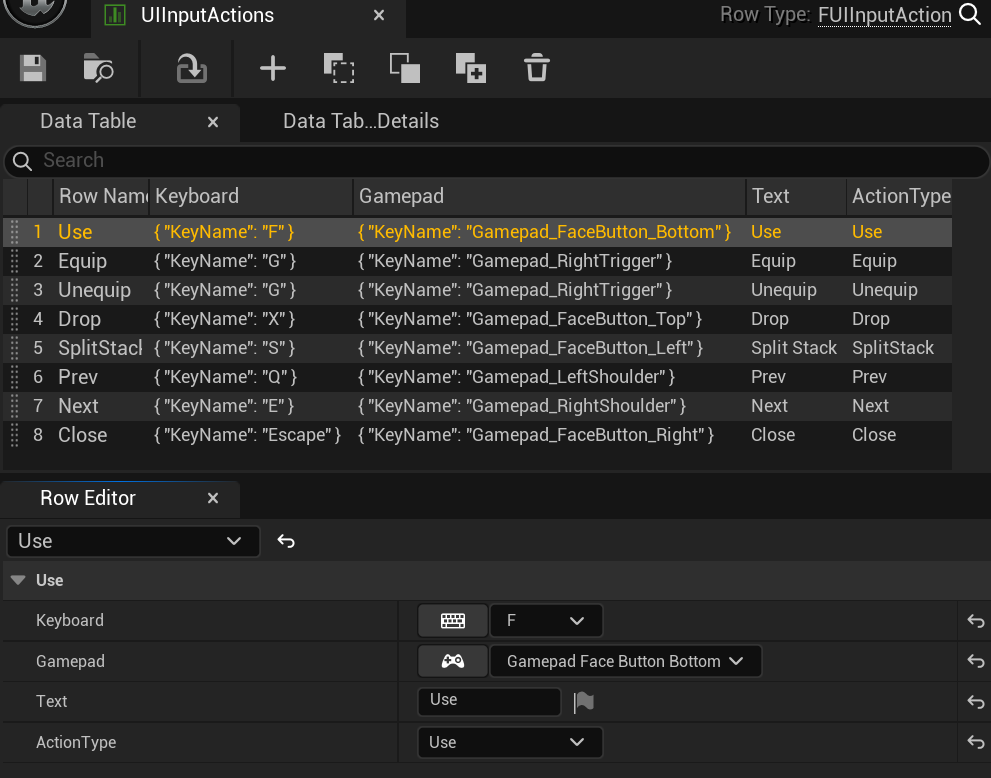Click the gamepad key selector icon
This screenshot has width=991, height=778.
coord(453,661)
